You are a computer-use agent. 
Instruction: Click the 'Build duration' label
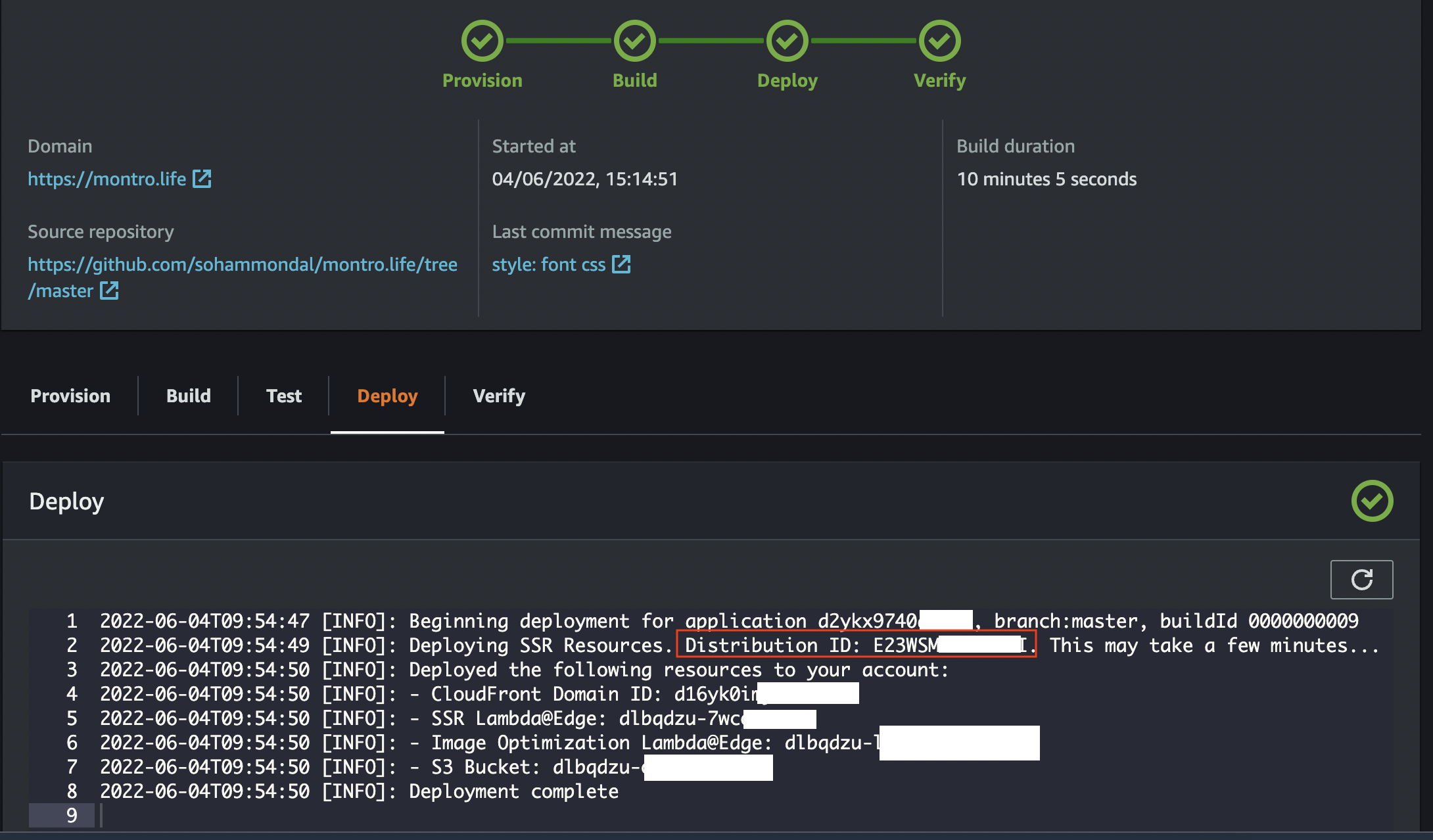click(1016, 146)
